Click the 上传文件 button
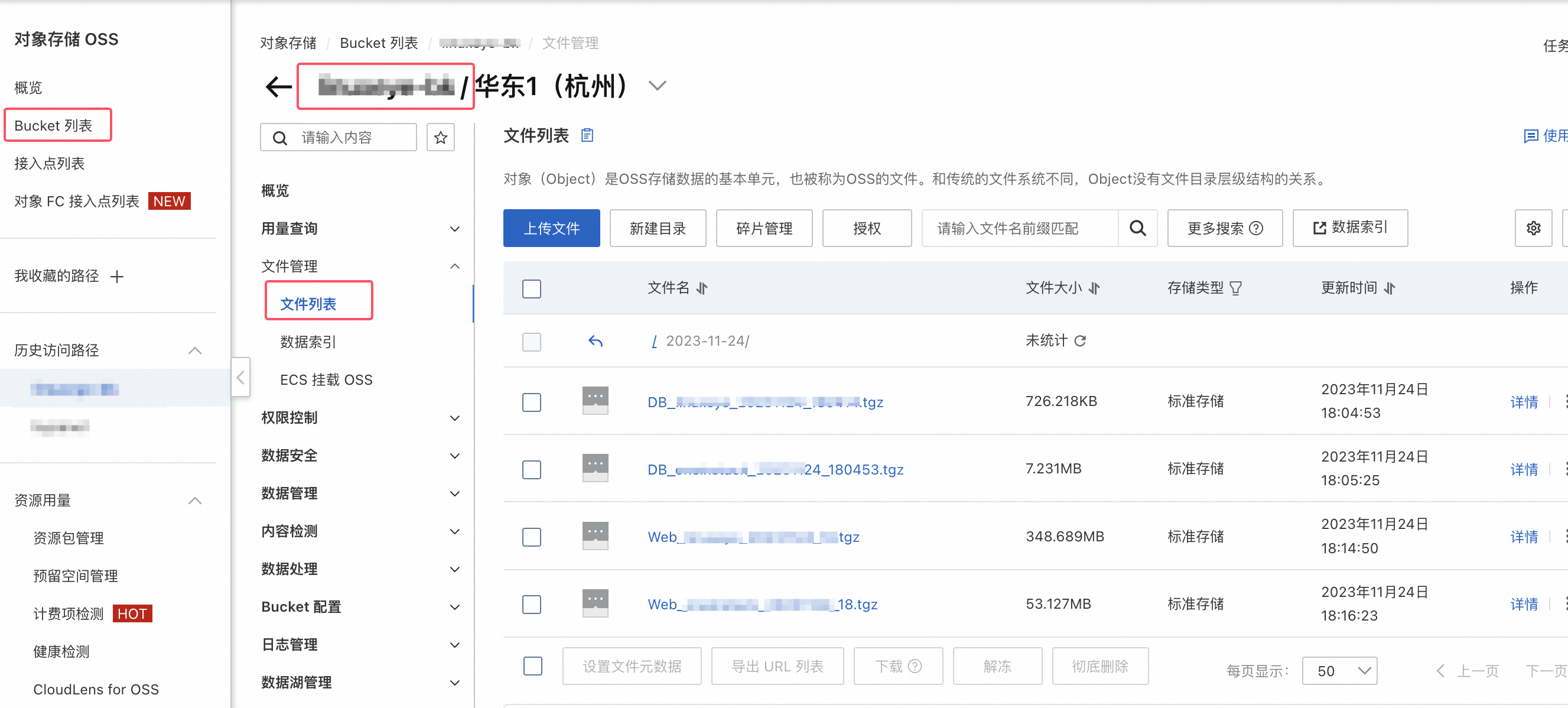Screen dimensions: 1568x708 [x=551, y=228]
